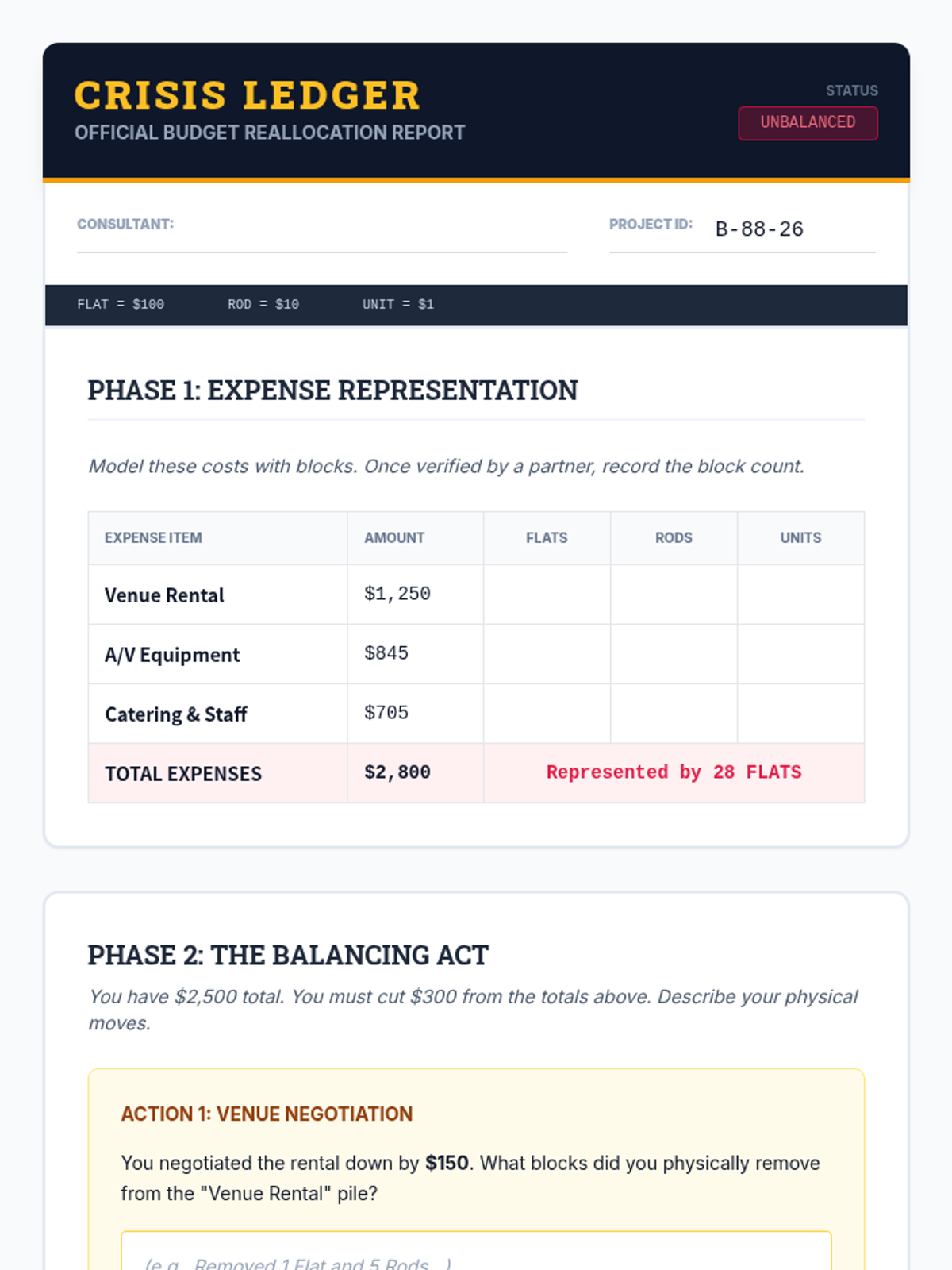Image resolution: width=952 pixels, height=1270 pixels.
Task: Focus the Rods cell for Catering & Staff
Action: click(x=674, y=714)
